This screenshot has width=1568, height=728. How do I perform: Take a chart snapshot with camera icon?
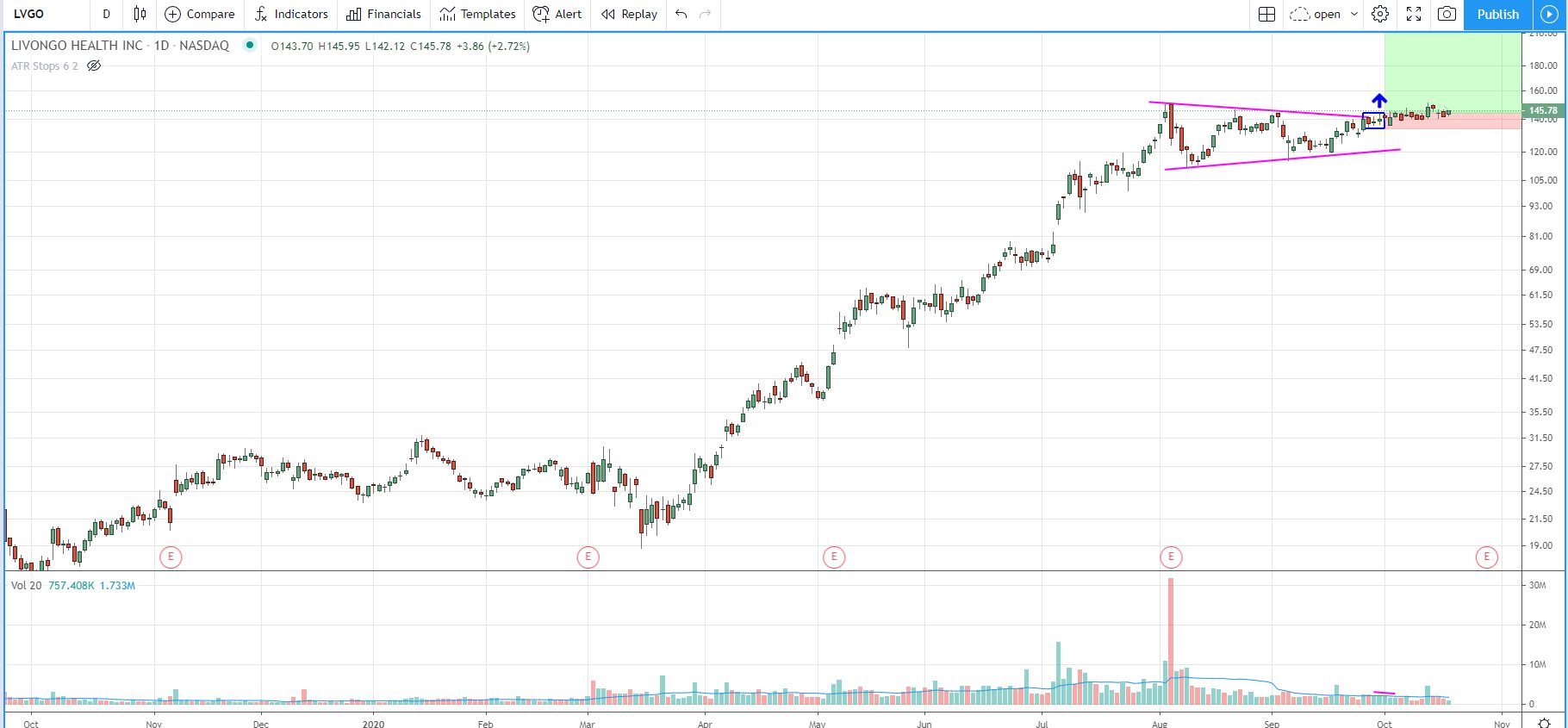click(1447, 14)
